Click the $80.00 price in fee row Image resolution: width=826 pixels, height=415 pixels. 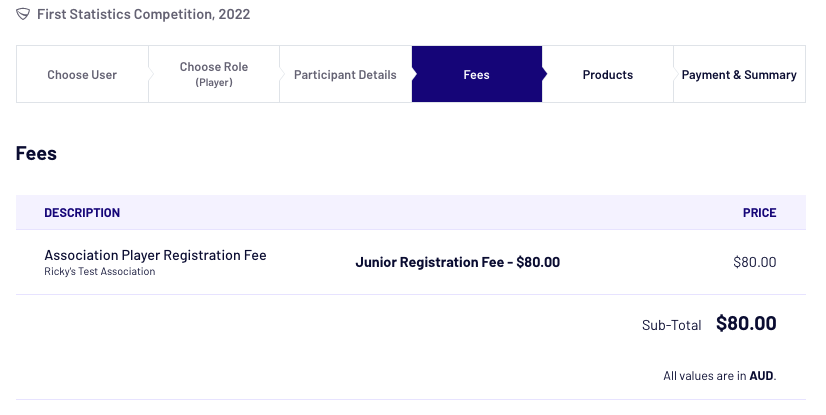coord(754,263)
